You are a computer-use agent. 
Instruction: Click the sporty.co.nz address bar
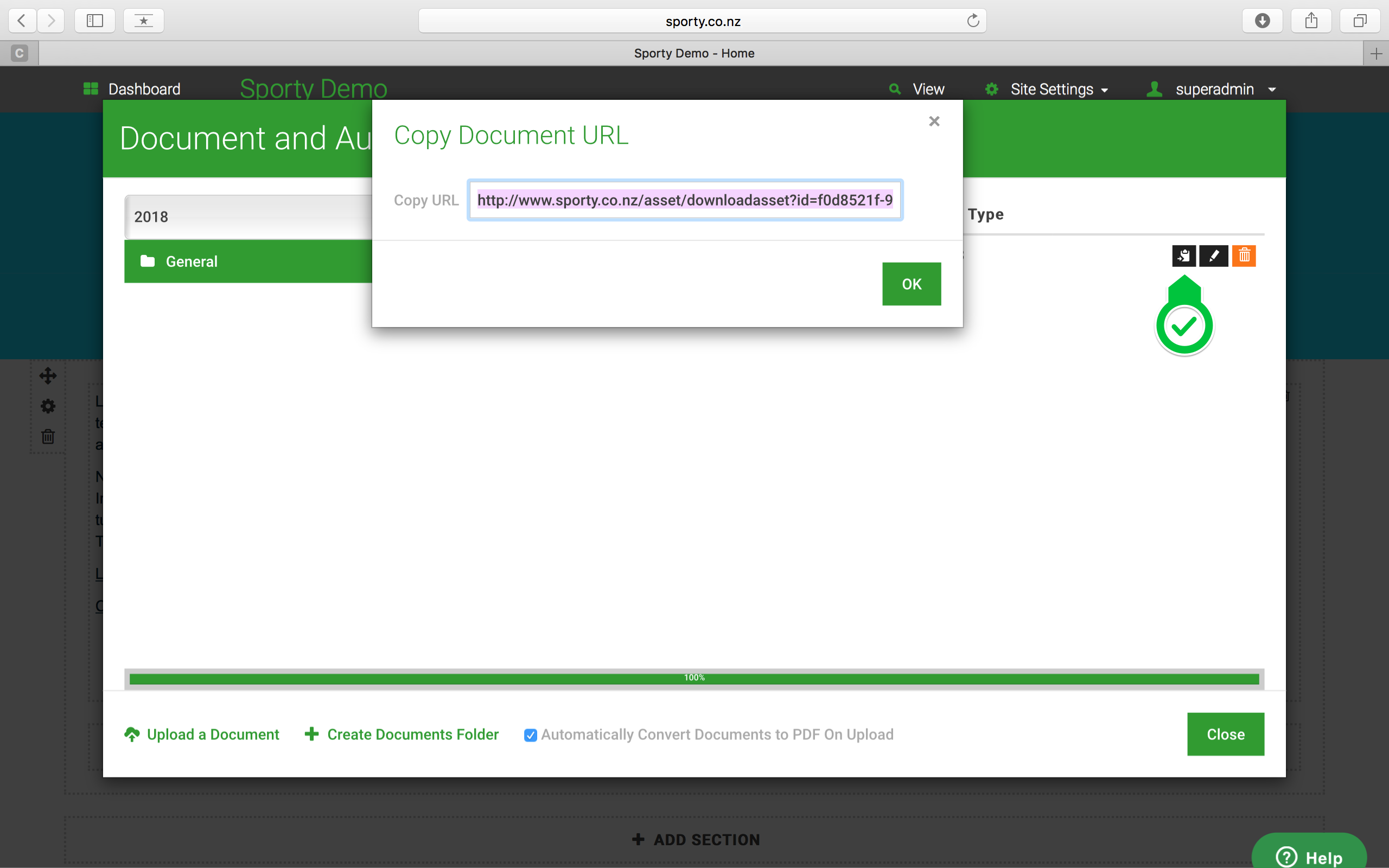pos(703,21)
